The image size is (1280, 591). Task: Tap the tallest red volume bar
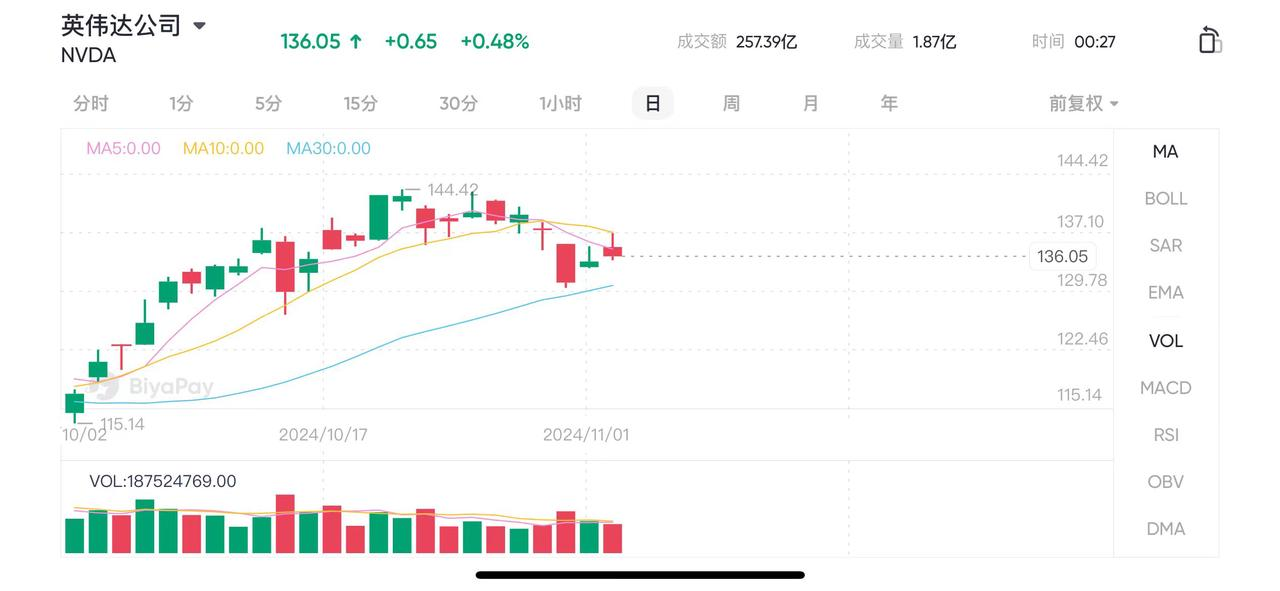(x=285, y=523)
